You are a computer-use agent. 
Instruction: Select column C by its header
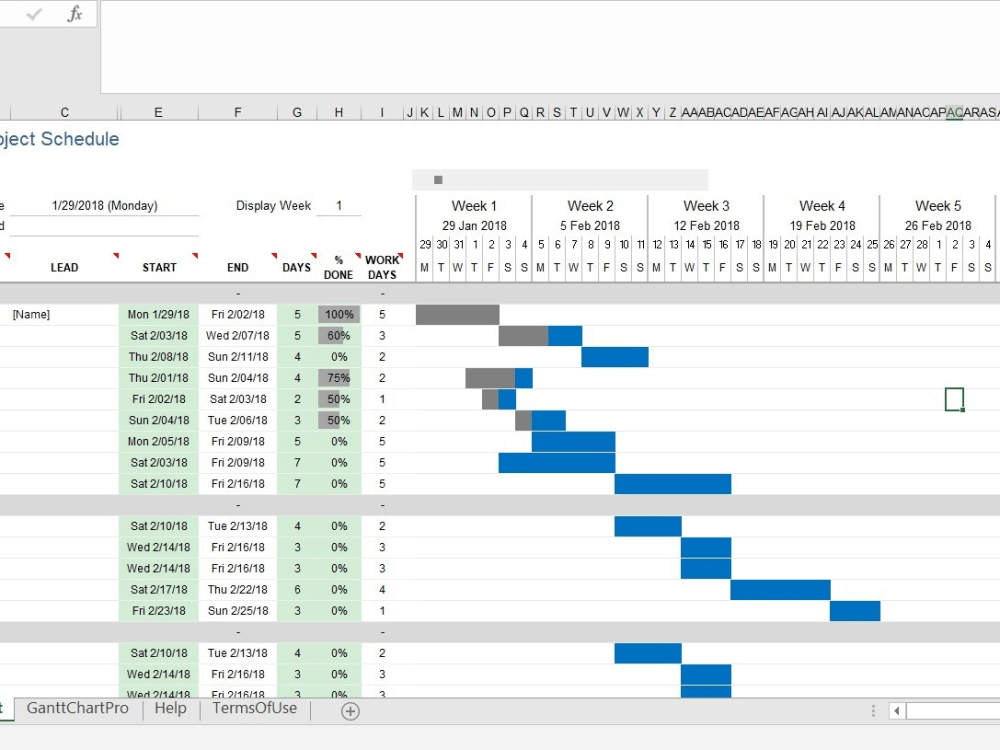(64, 112)
